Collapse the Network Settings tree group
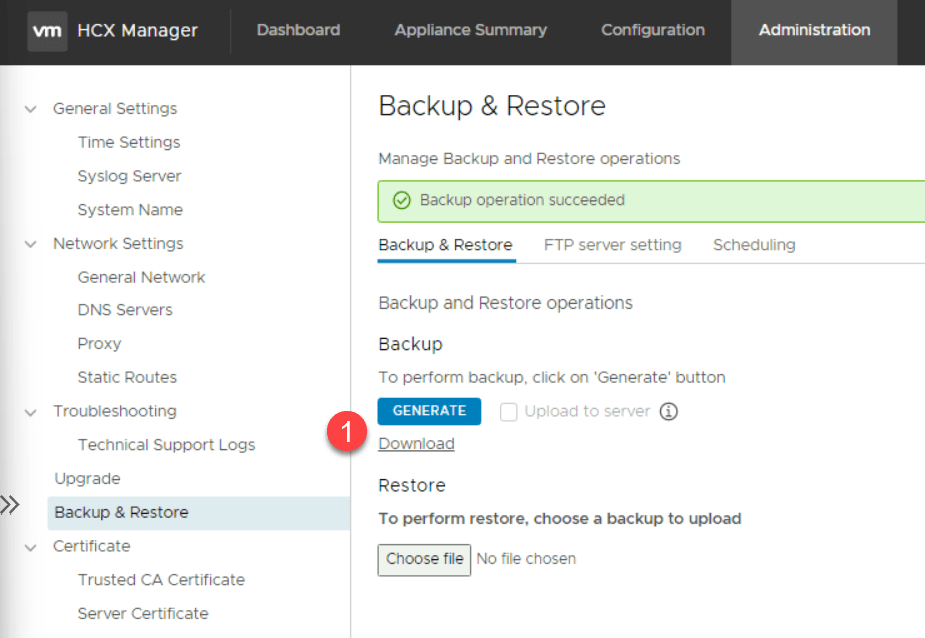925x638 pixels. [31, 244]
